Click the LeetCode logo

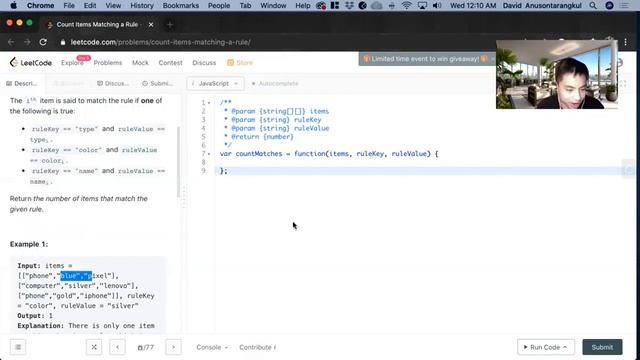[x=31, y=62]
